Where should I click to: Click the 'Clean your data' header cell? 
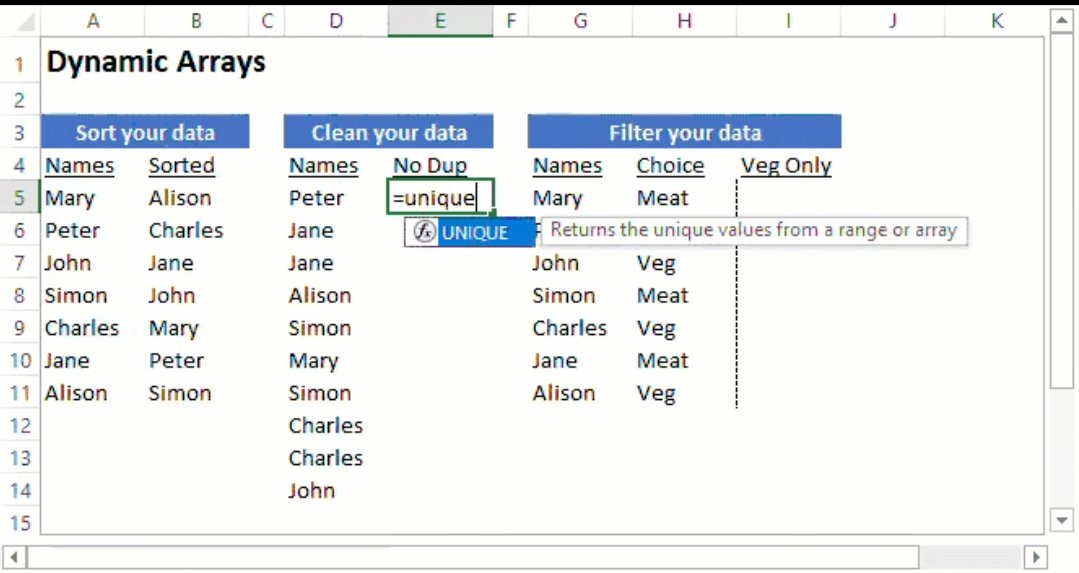pos(389,132)
